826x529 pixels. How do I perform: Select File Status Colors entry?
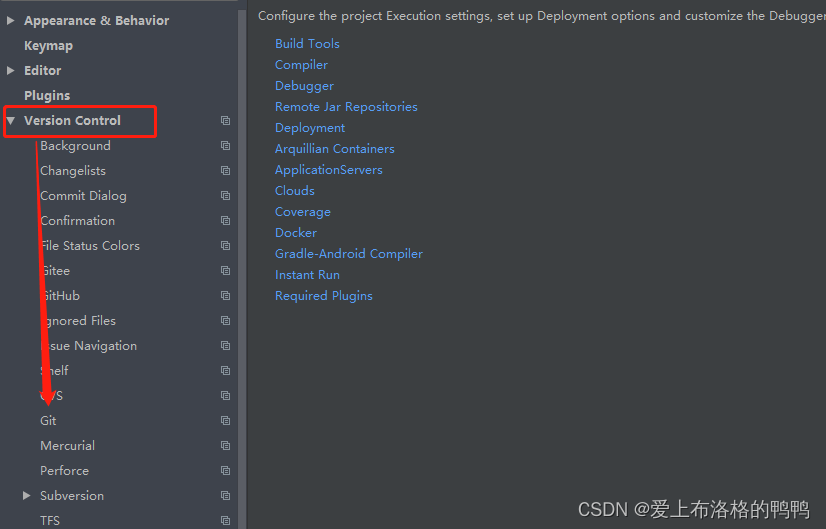coord(90,246)
